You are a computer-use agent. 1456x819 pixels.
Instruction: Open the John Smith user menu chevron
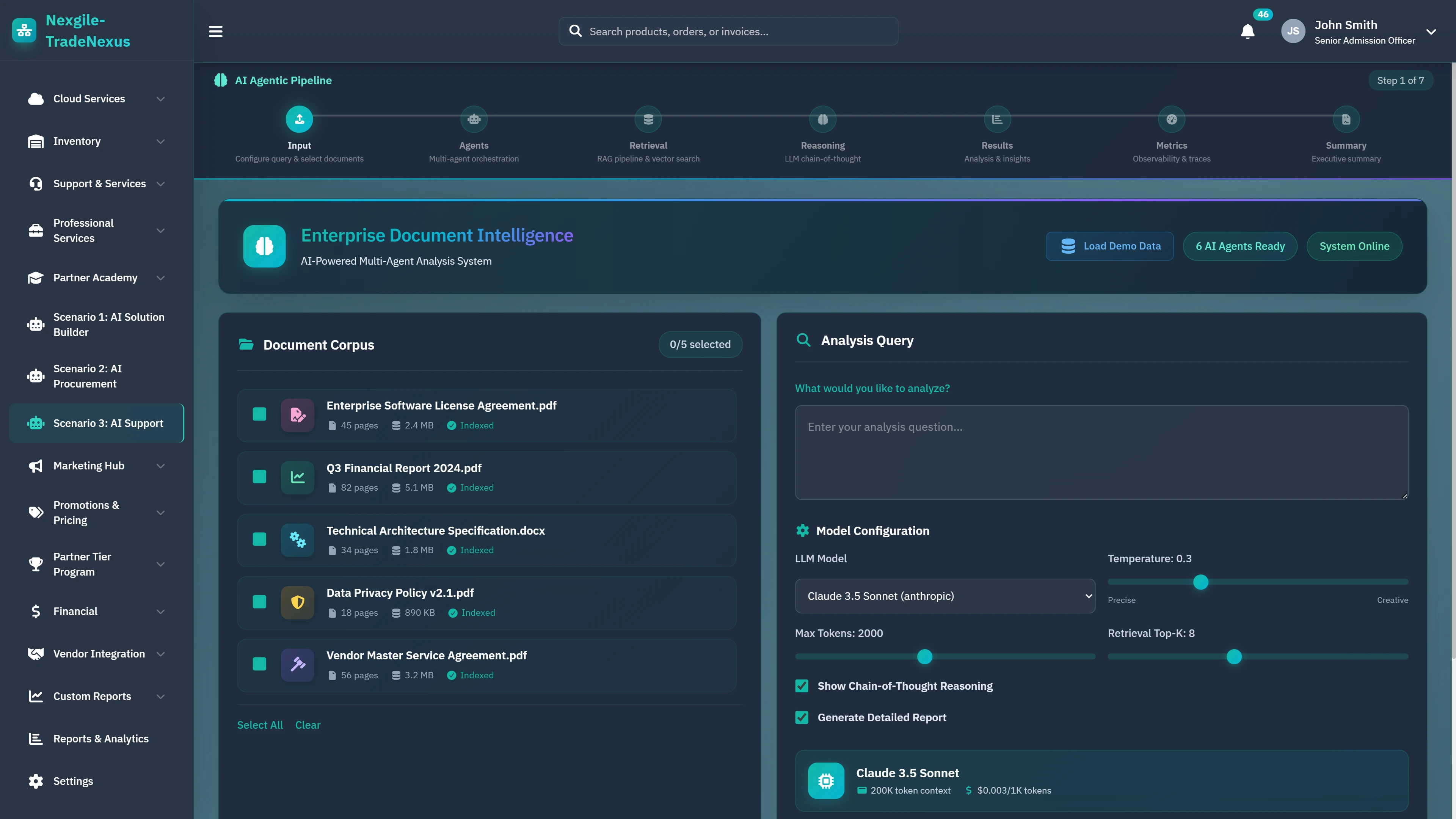tap(1431, 31)
